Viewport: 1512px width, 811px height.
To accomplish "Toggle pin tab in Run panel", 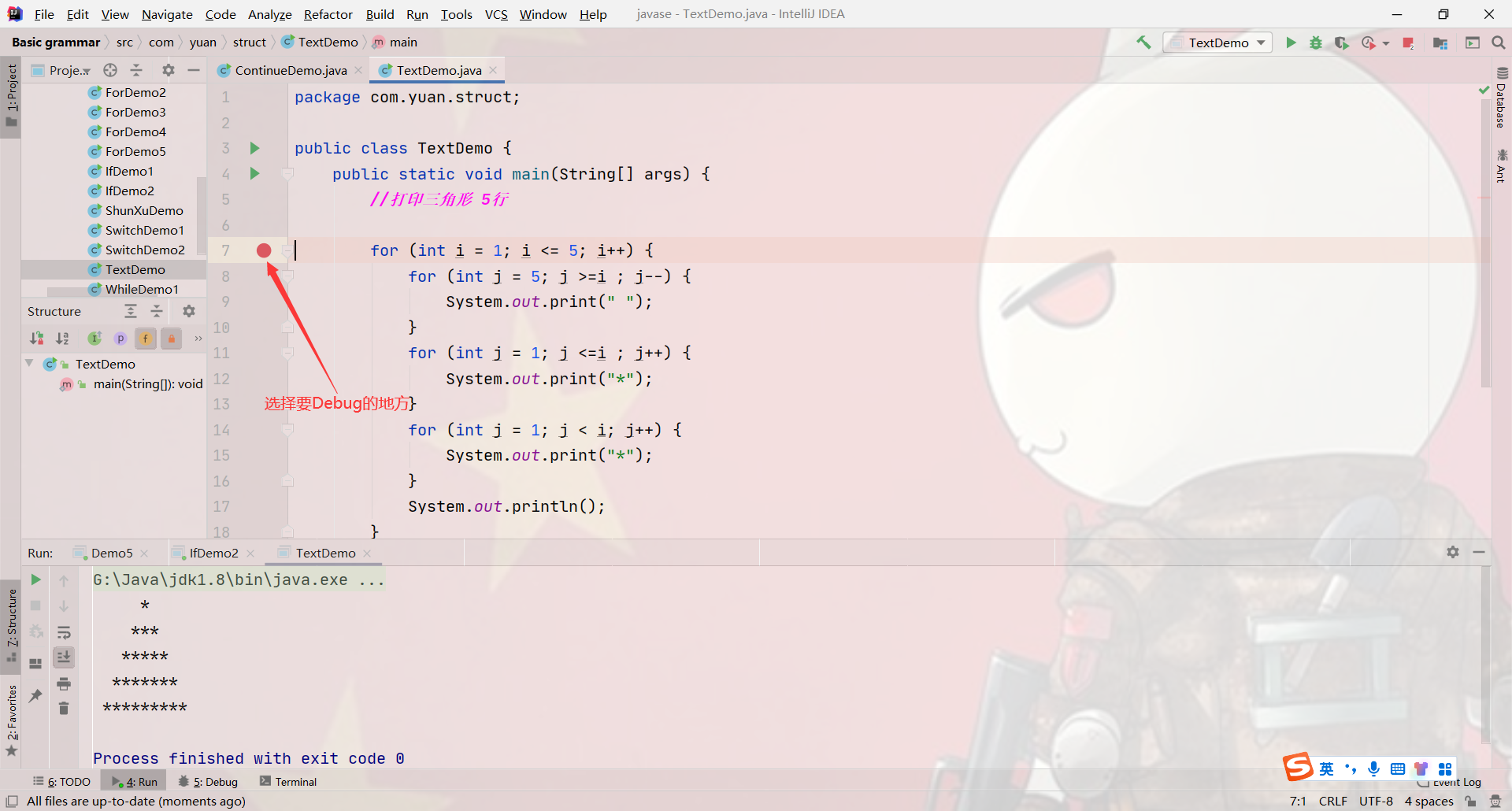I will tap(35, 696).
